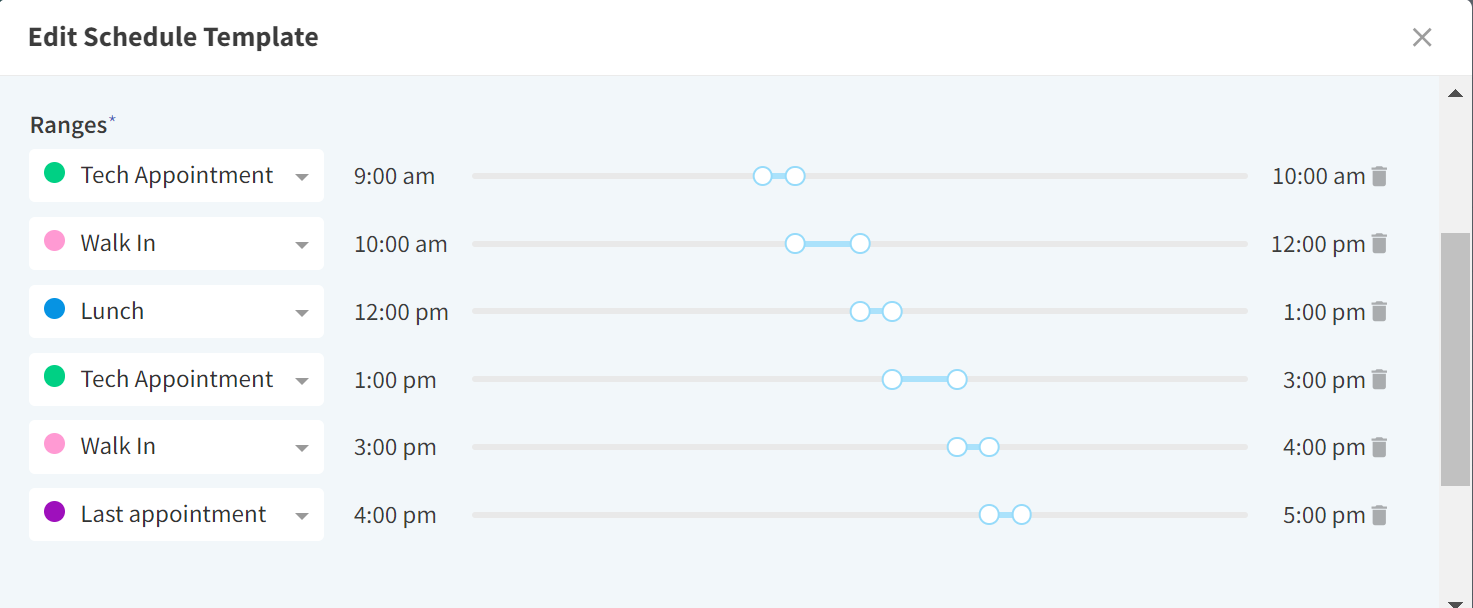The image size is (1473, 608).
Task: Click the scroll up arrow of the dialog
Action: (1455, 94)
